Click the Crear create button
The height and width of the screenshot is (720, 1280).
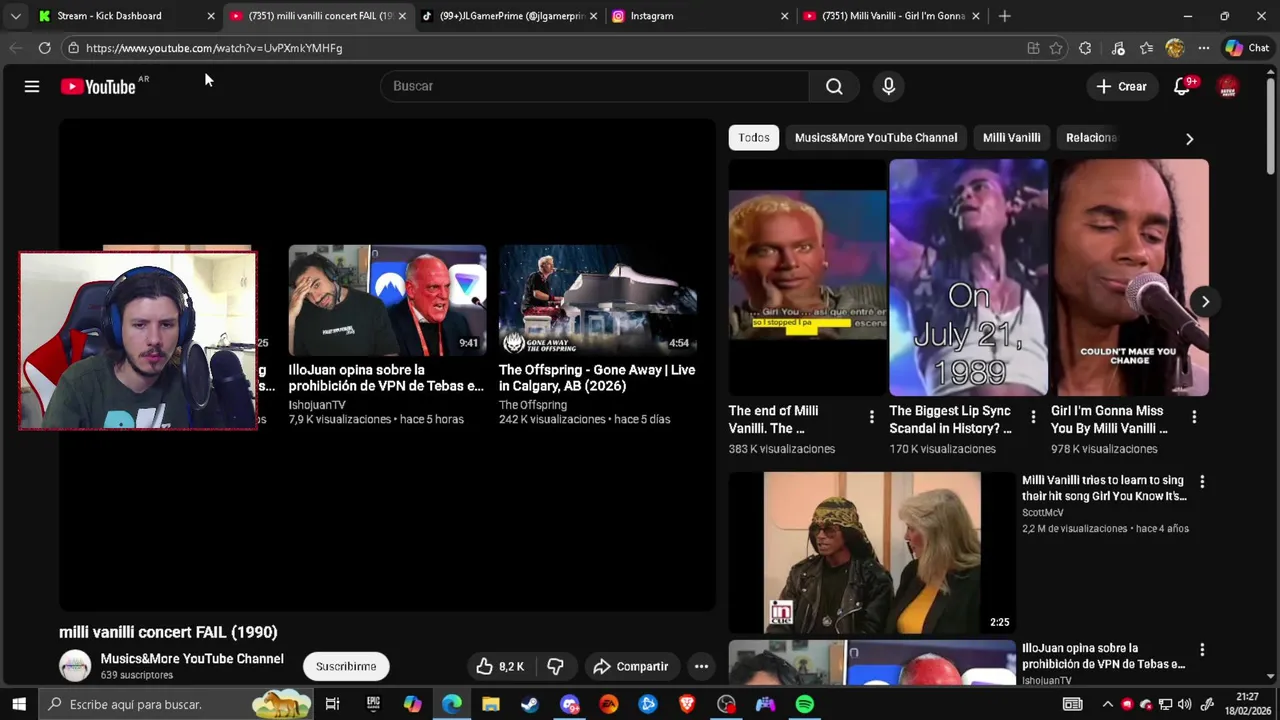coord(1121,87)
